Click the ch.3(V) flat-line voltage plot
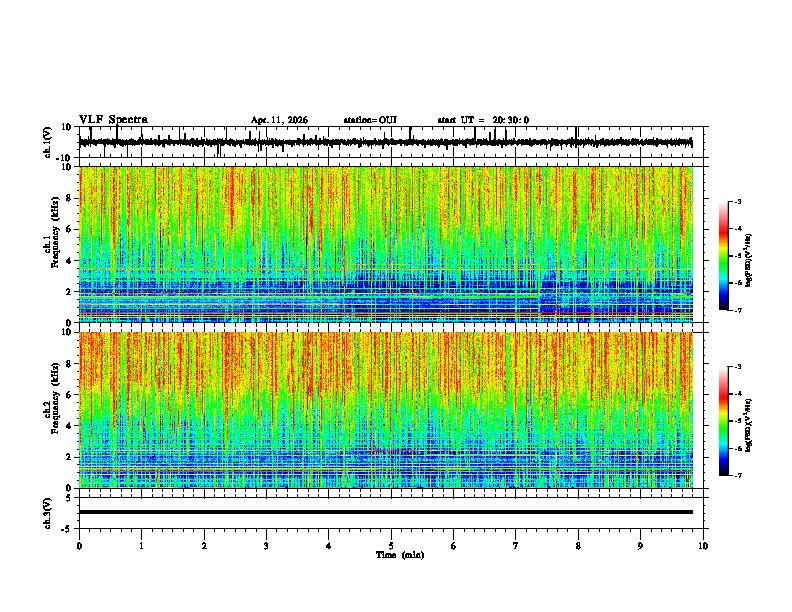 (x=393, y=513)
